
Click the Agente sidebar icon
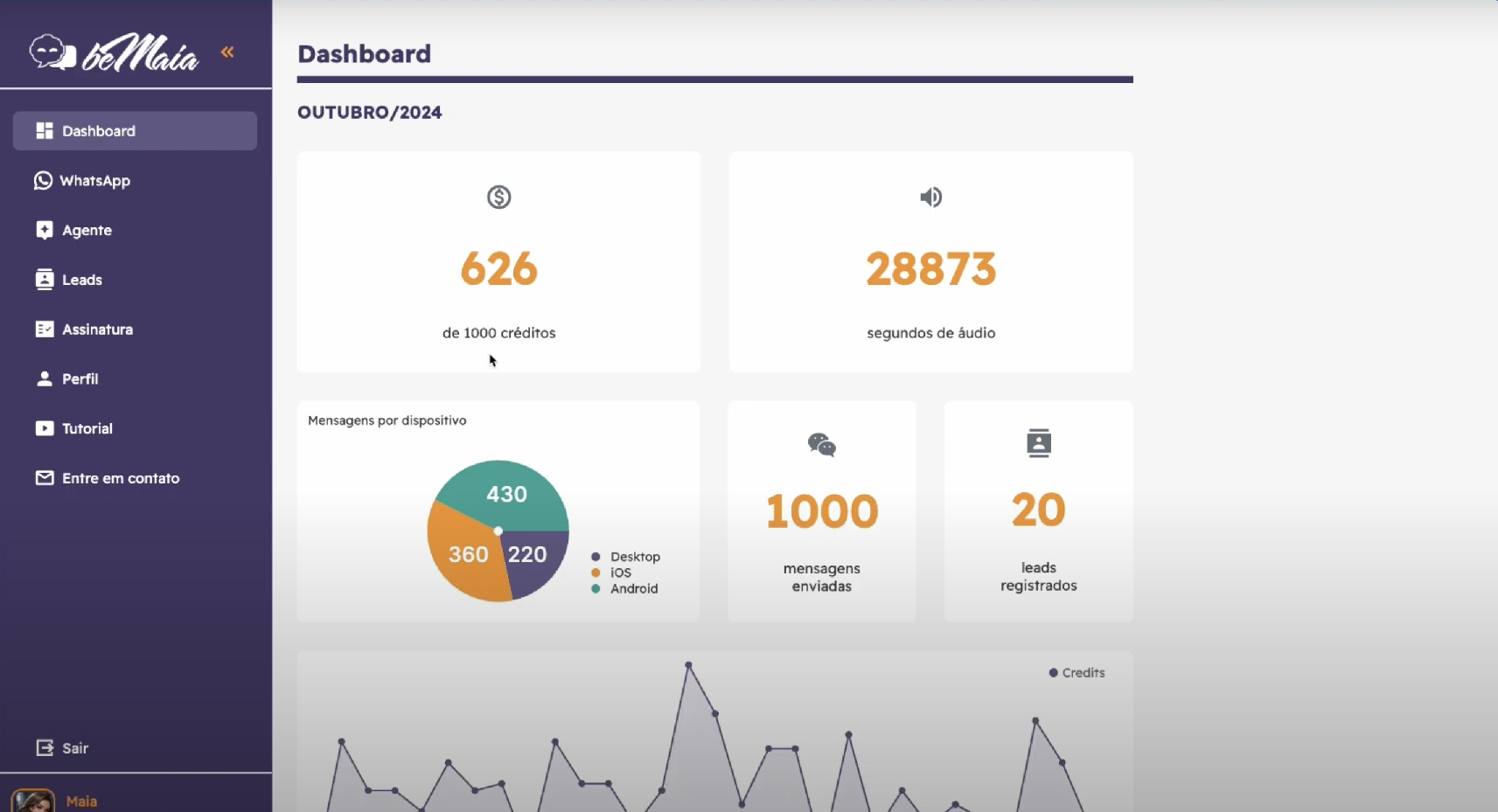point(45,230)
